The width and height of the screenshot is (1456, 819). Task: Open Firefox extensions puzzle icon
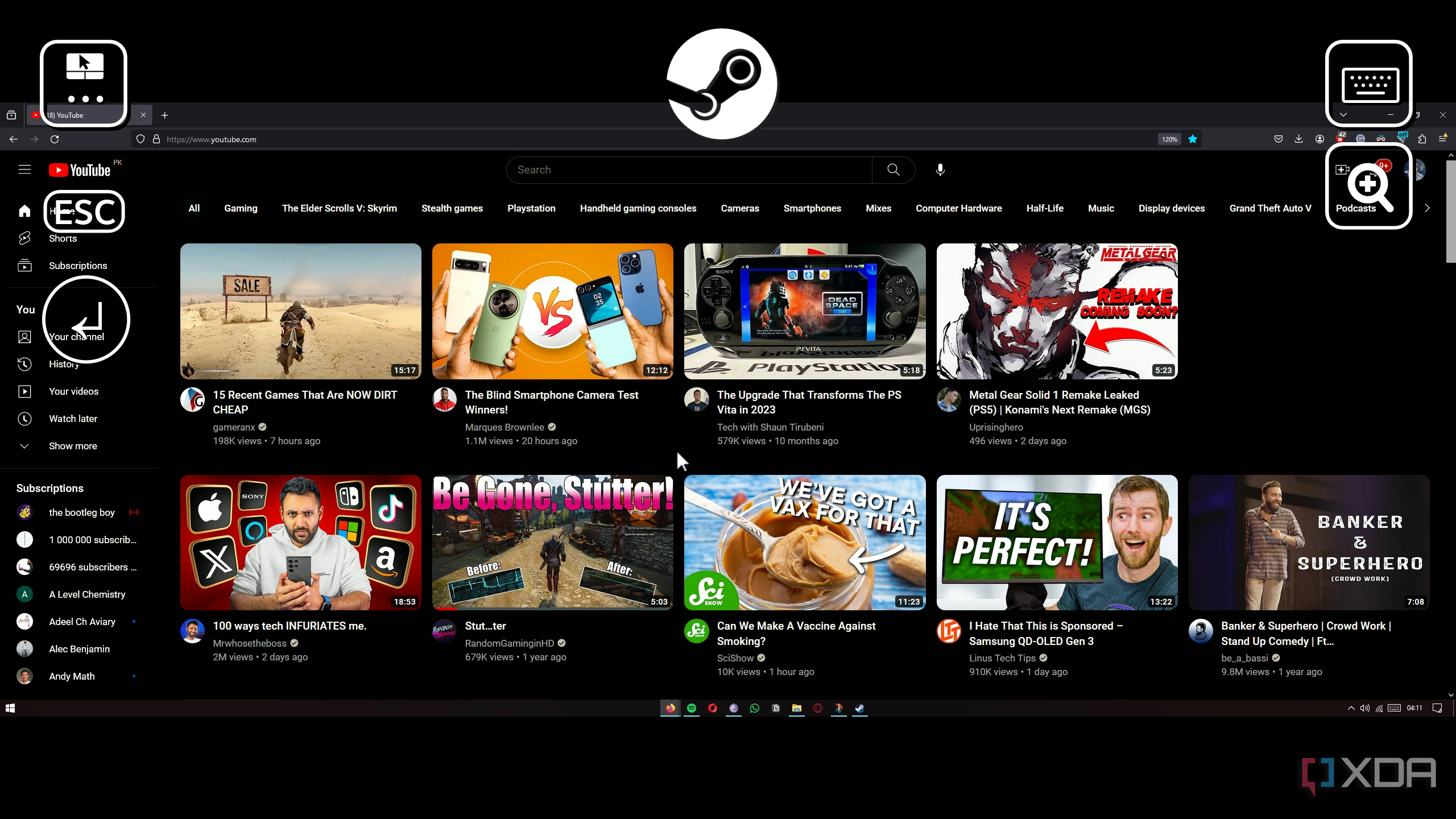(1422, 139)
